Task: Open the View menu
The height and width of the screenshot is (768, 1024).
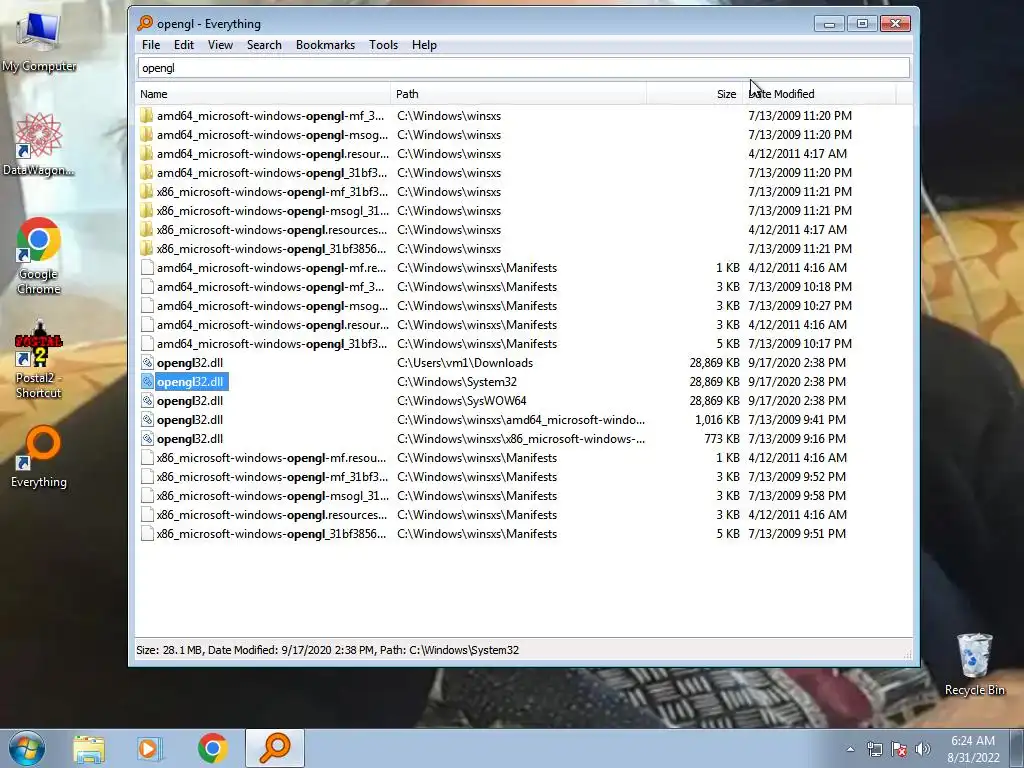Action: pos(220,45)
